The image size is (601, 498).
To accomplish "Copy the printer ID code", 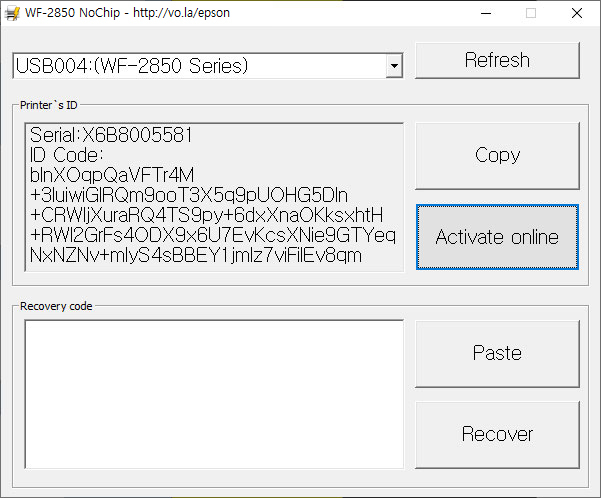I will coord(497,155).
